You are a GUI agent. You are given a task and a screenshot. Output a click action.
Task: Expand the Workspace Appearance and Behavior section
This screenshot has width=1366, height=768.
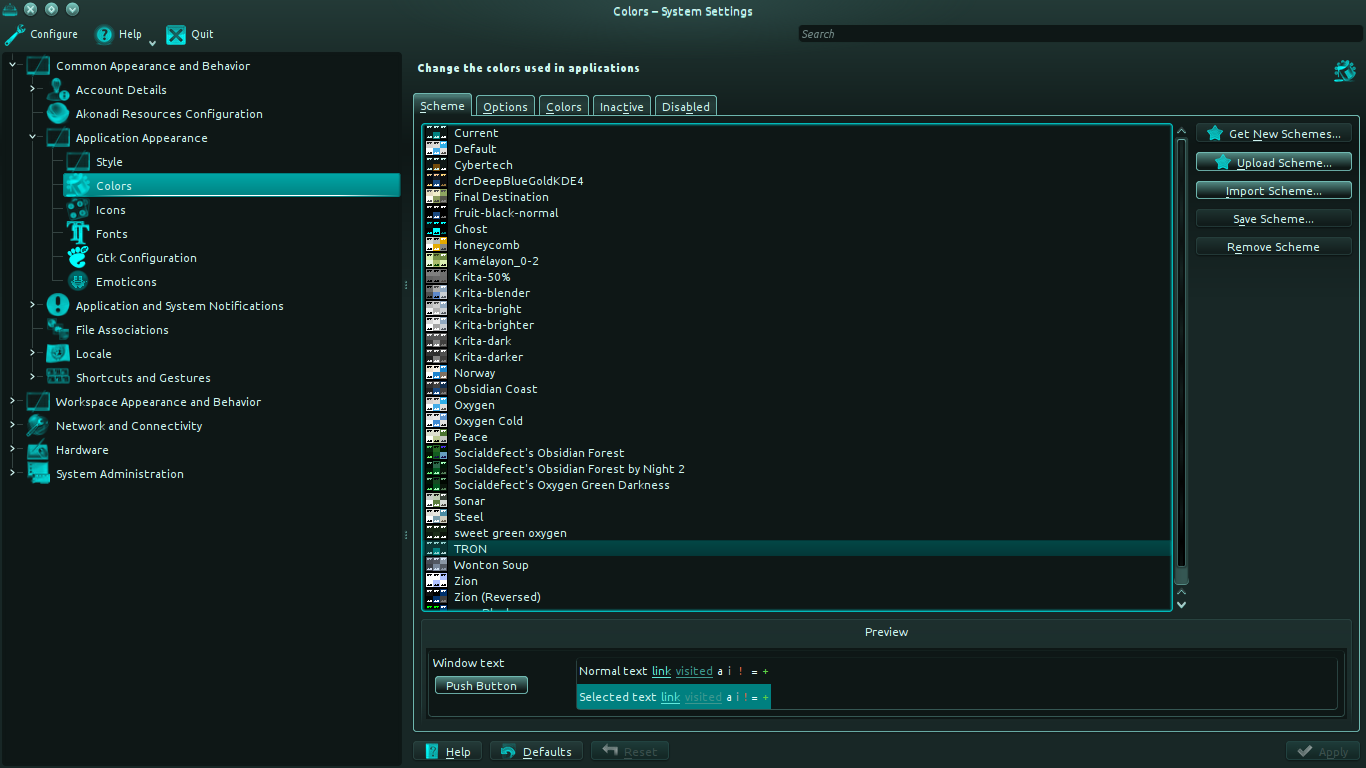pyautogui.click(x=11, y=401)
